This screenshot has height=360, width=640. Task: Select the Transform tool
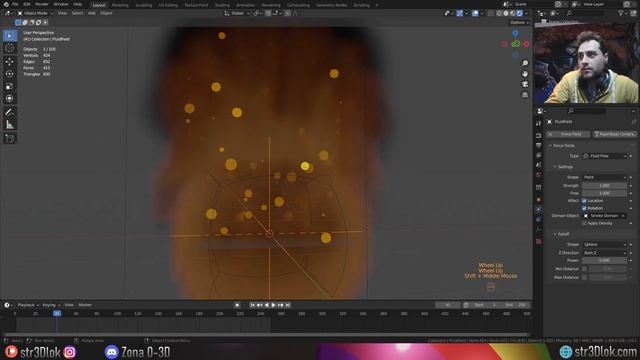(10, 98)
